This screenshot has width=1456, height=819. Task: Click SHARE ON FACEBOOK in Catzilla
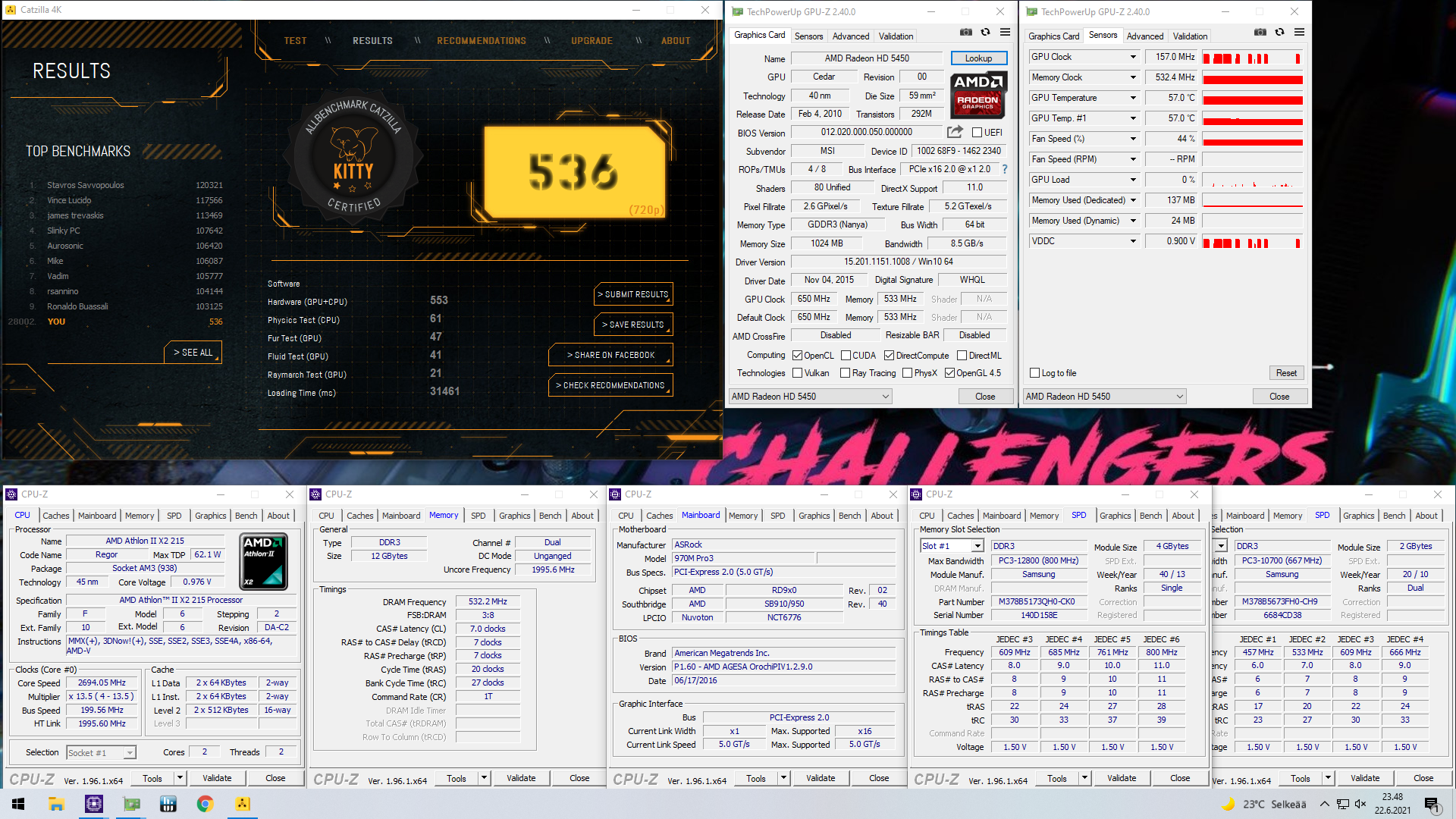tap(610, 355)
